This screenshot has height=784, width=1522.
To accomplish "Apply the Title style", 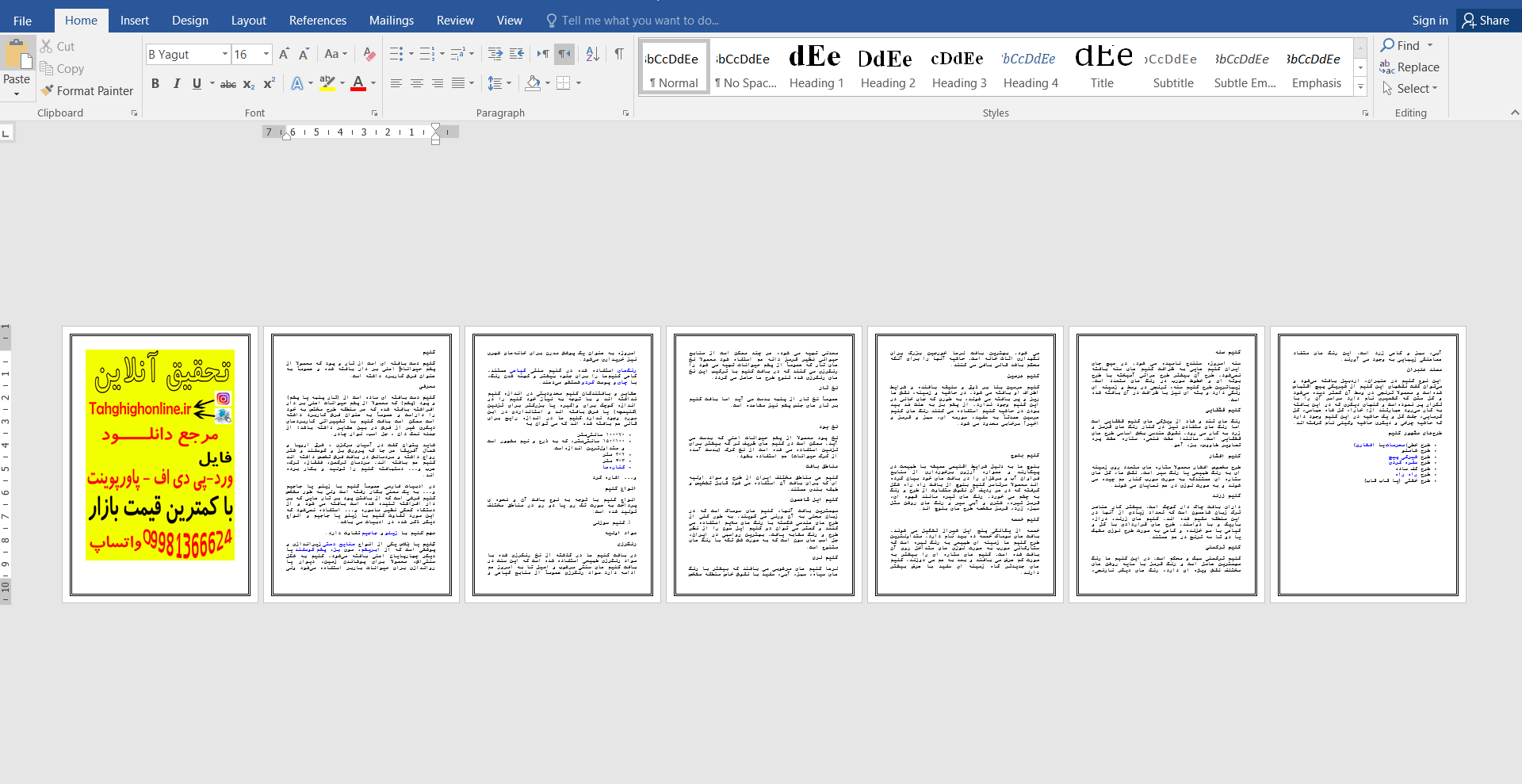I will (1102, 67).
